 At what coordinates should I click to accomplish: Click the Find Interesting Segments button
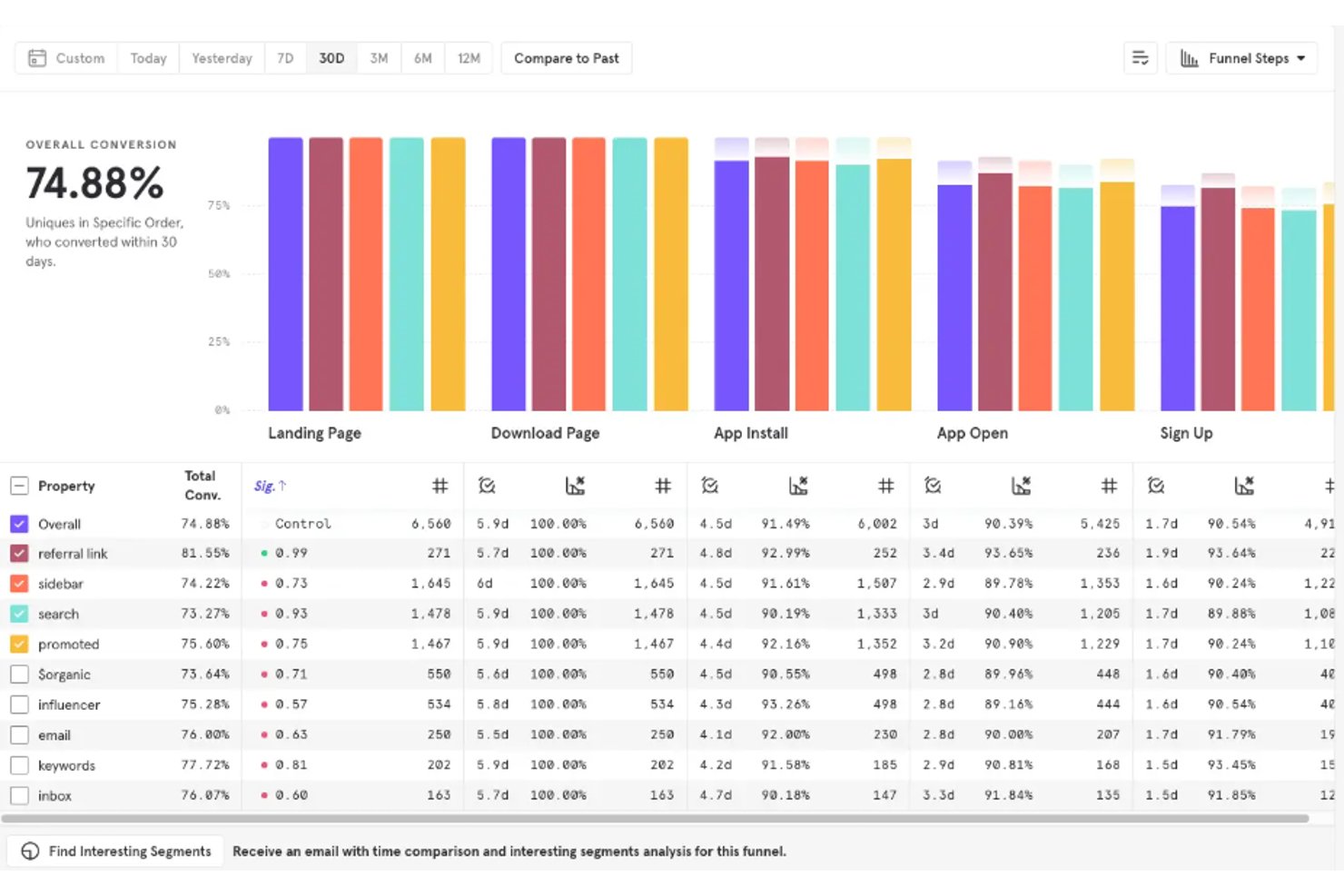tap(115, 851)
